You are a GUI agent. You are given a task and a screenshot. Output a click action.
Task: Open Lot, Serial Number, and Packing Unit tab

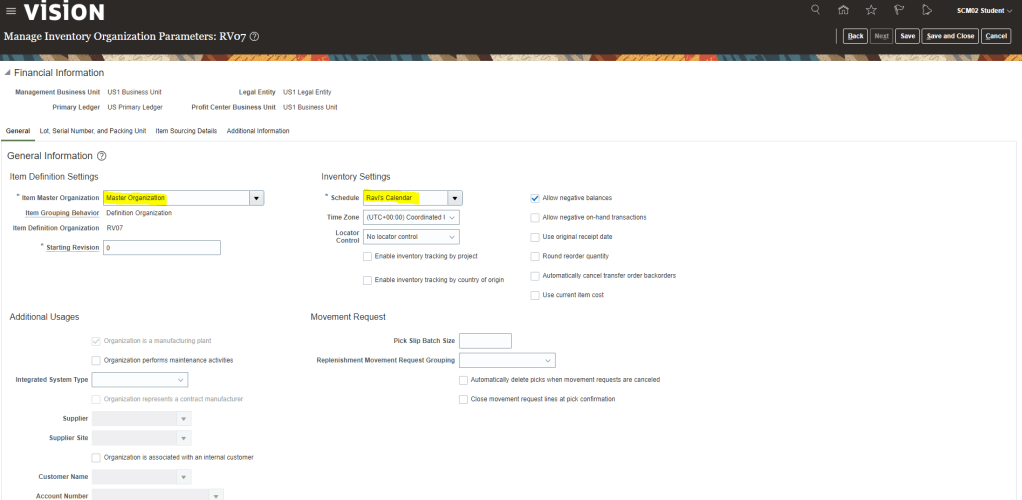(93, 131)
